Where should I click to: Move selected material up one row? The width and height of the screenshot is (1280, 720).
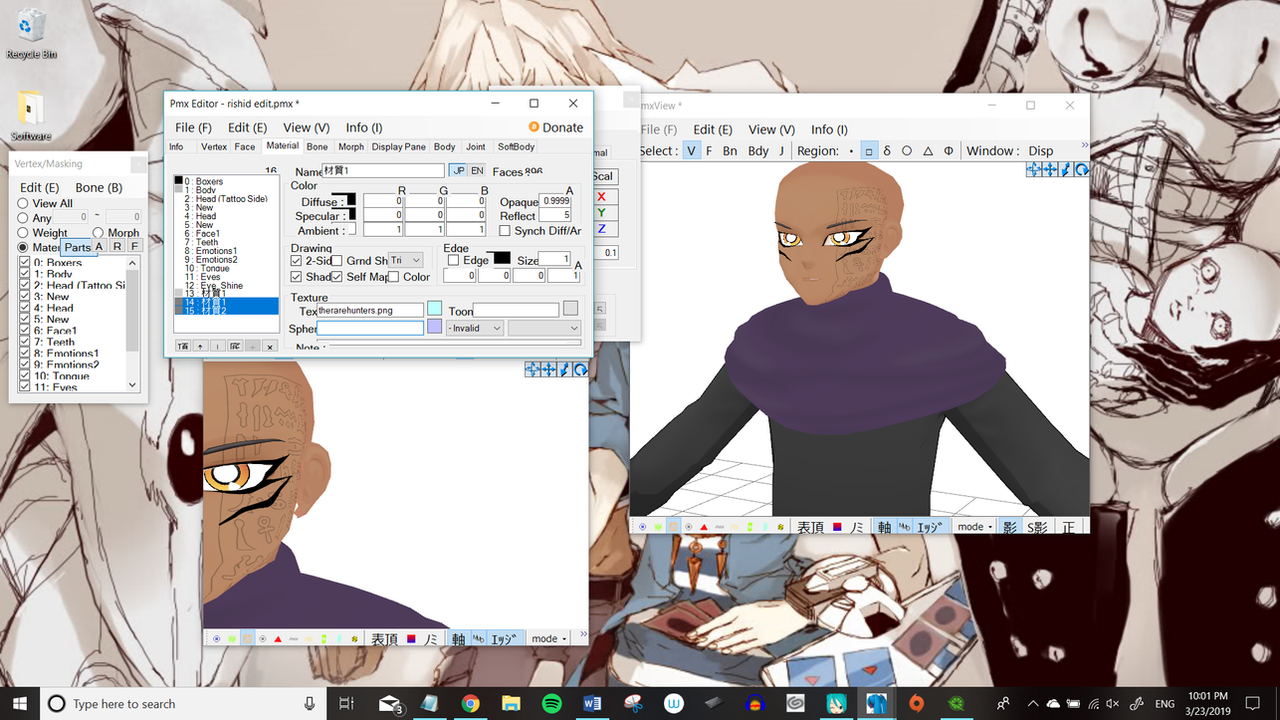pos(200,346)
